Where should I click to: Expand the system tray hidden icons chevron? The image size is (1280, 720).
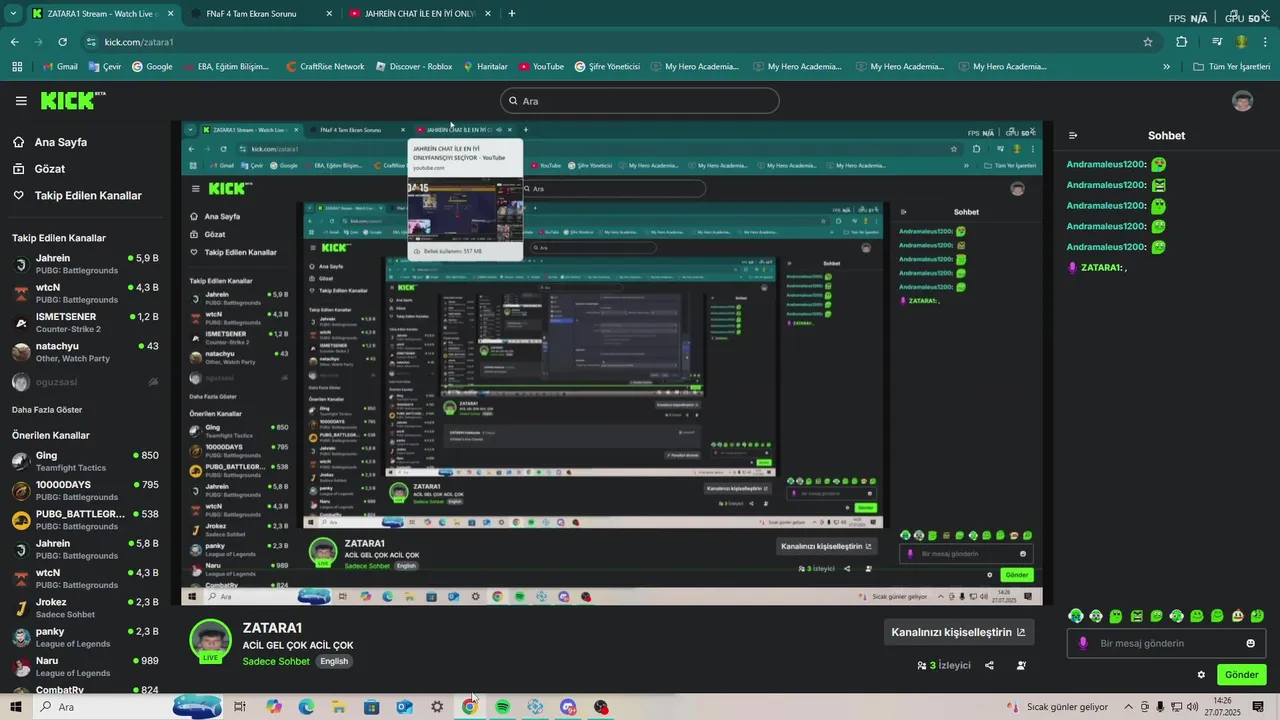pos(1127,707)
